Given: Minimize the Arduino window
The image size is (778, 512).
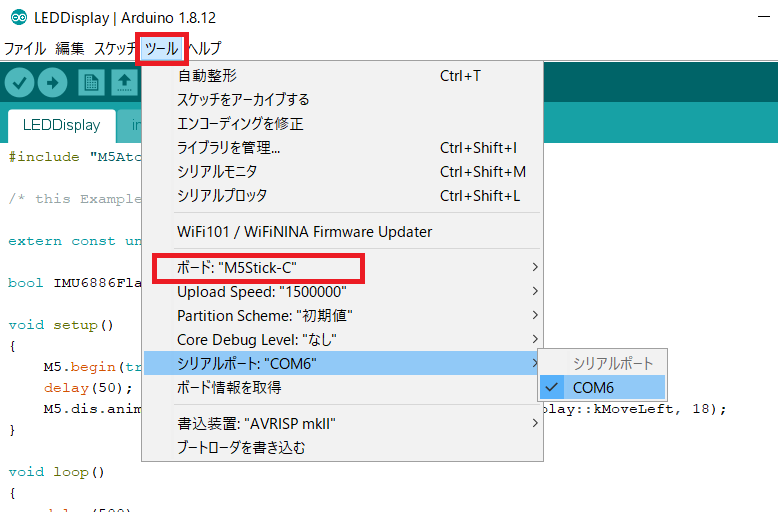Looking at the screenshot, I should pos(764,17).
